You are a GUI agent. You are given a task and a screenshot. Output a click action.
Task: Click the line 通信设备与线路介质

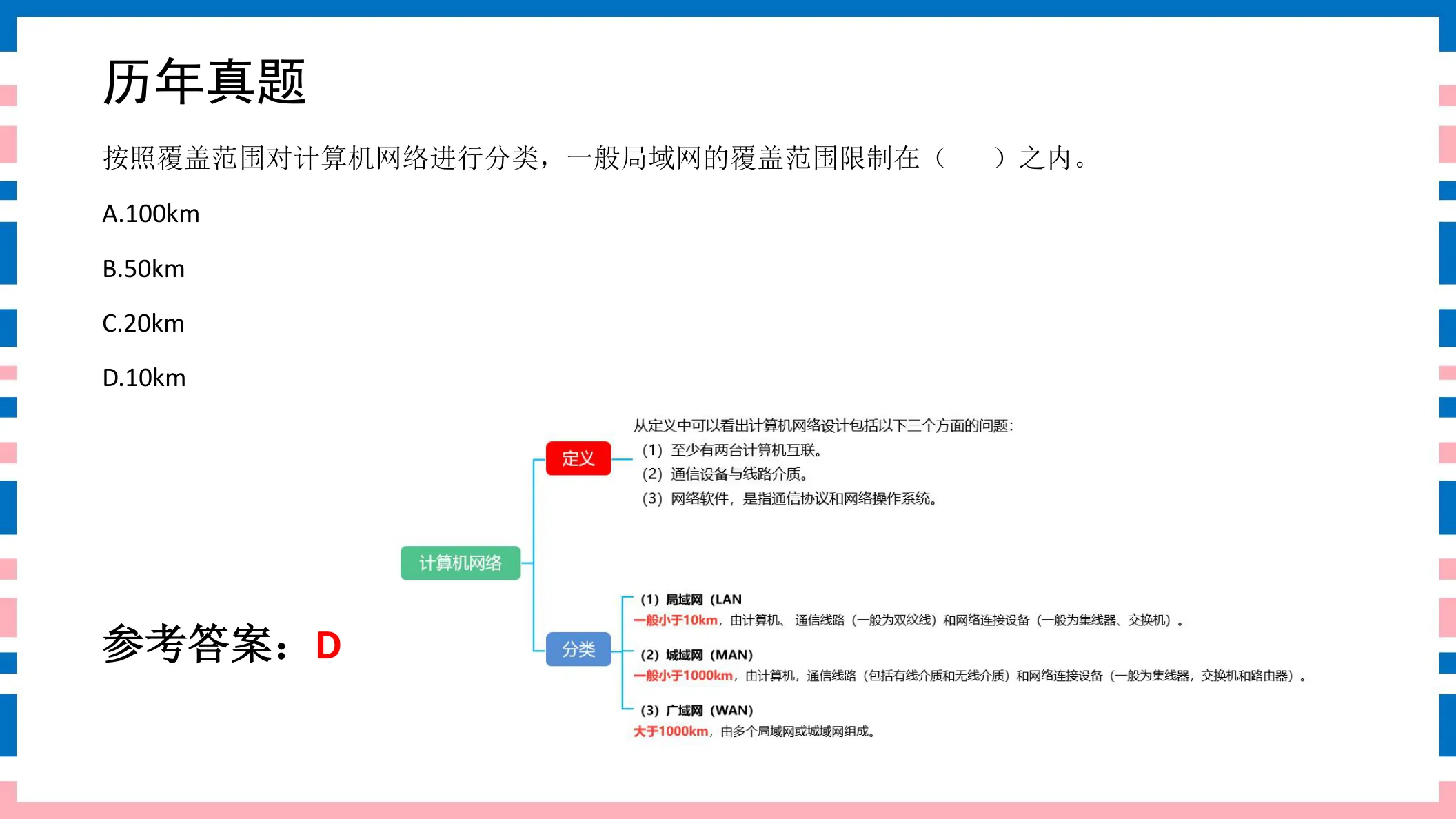[725, 474]
